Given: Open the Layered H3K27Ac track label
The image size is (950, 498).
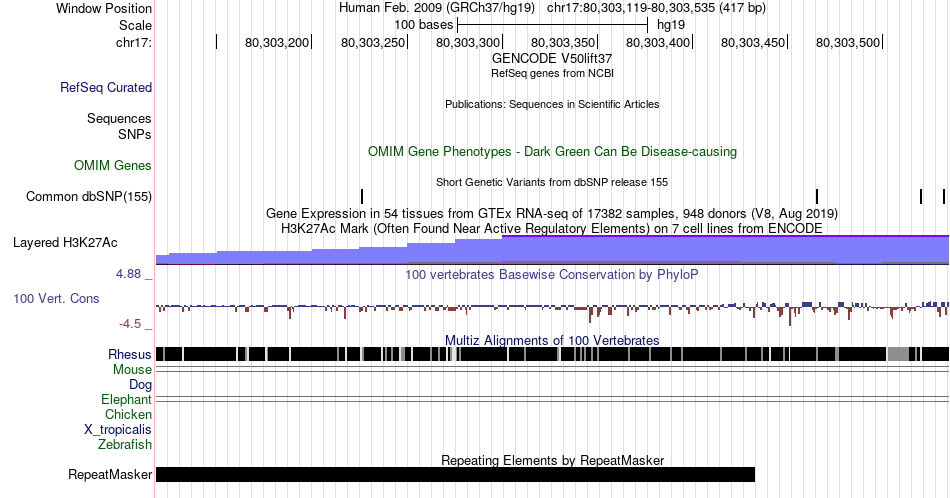Looking at the screenshot, I should coord(65,242).
